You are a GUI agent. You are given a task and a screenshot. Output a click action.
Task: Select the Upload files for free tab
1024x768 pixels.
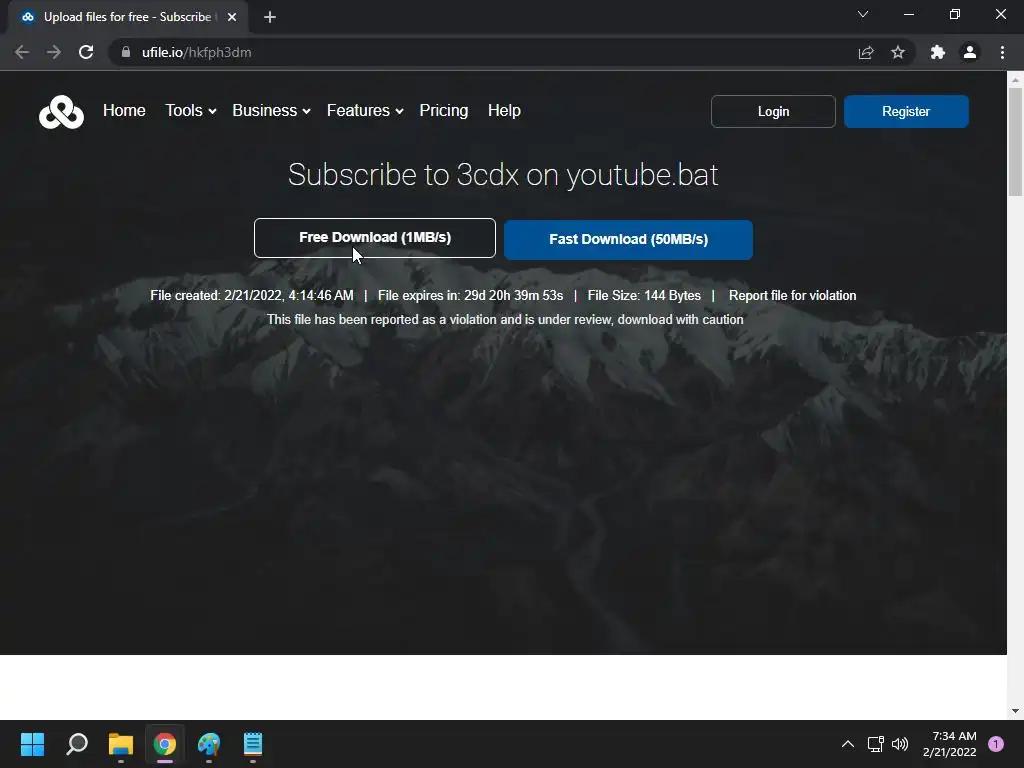pos(127,17)
